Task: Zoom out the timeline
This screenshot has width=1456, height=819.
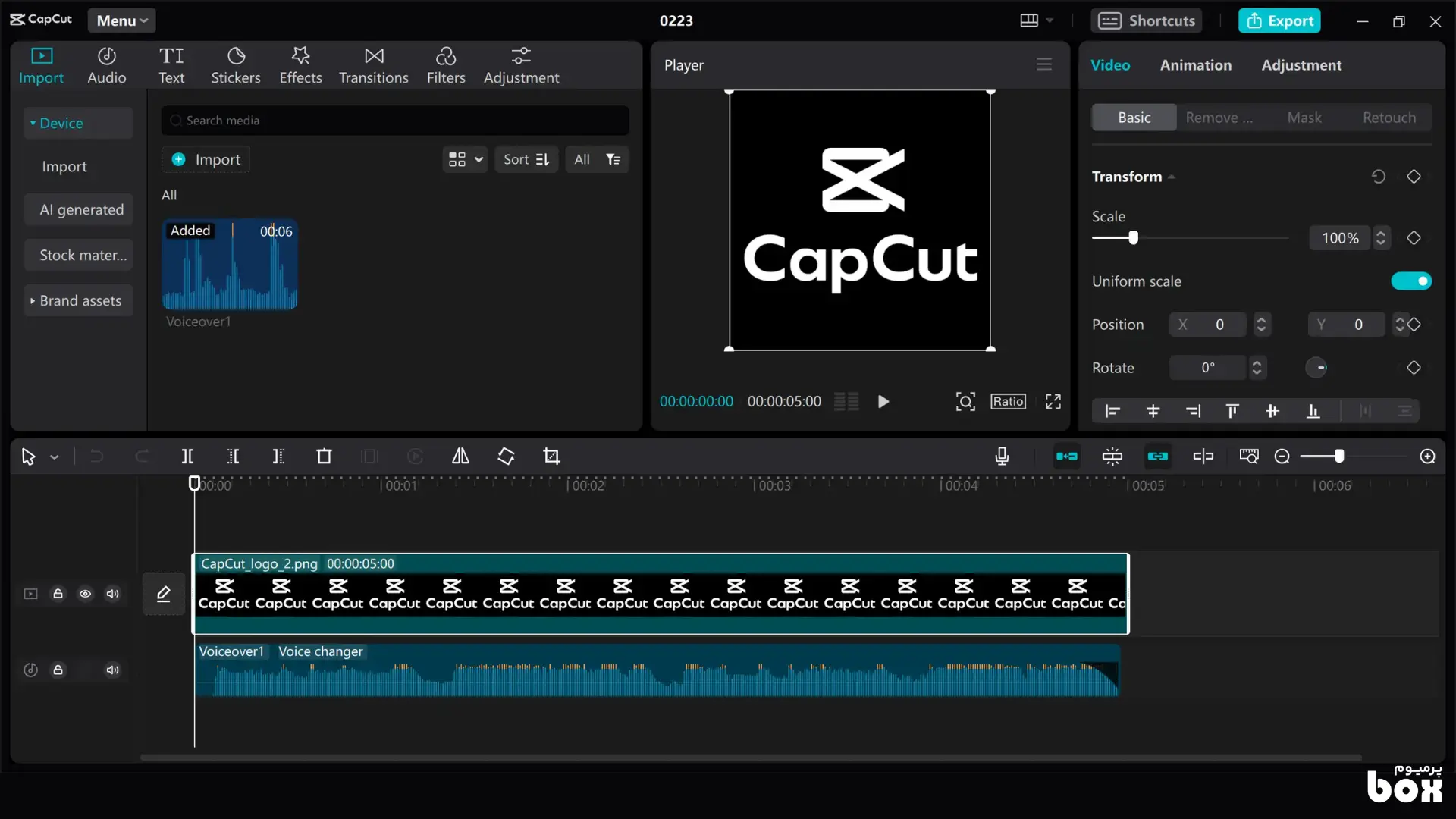Action: [x=1282, y=457]
